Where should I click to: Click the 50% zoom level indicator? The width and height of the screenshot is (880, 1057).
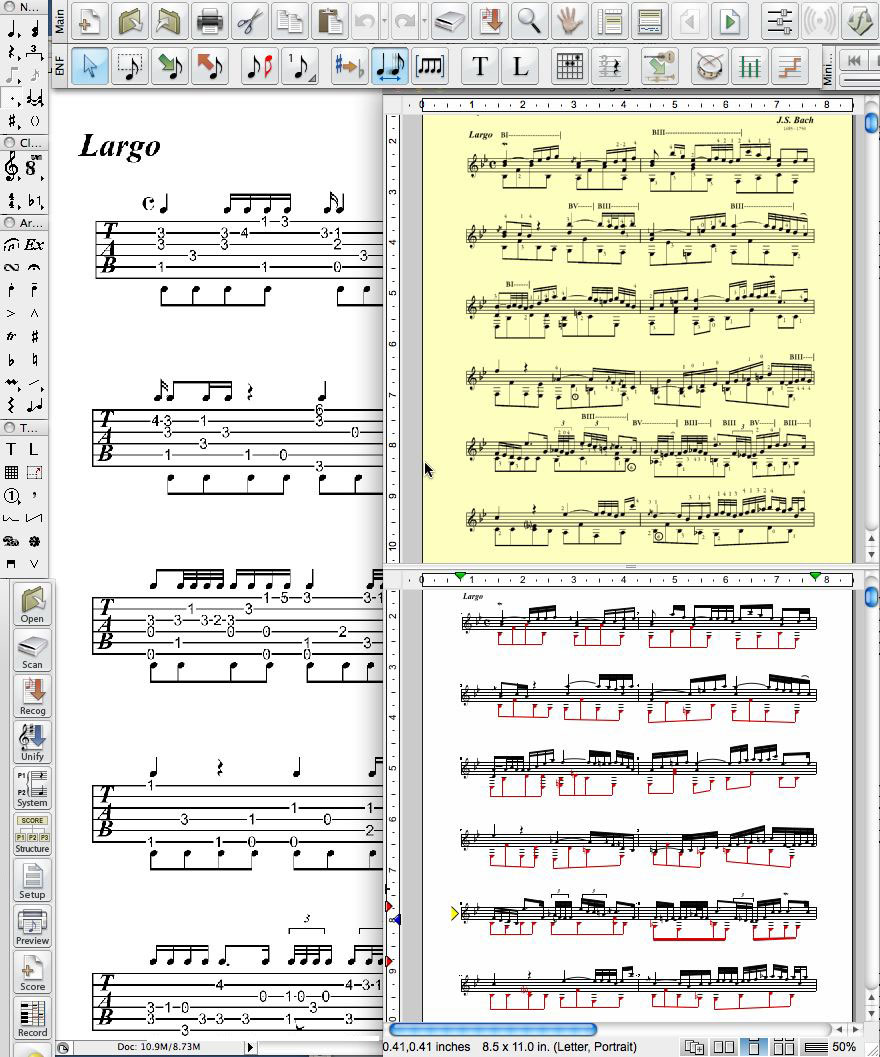tap(844, 1047)
